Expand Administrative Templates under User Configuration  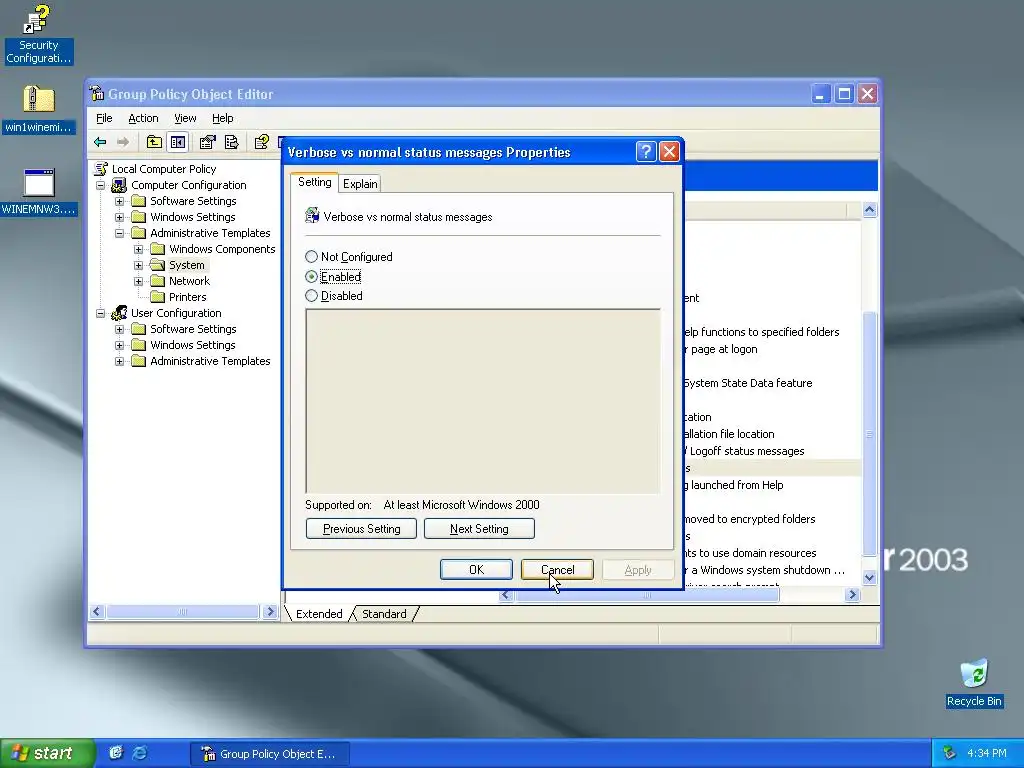click(120, 361)
